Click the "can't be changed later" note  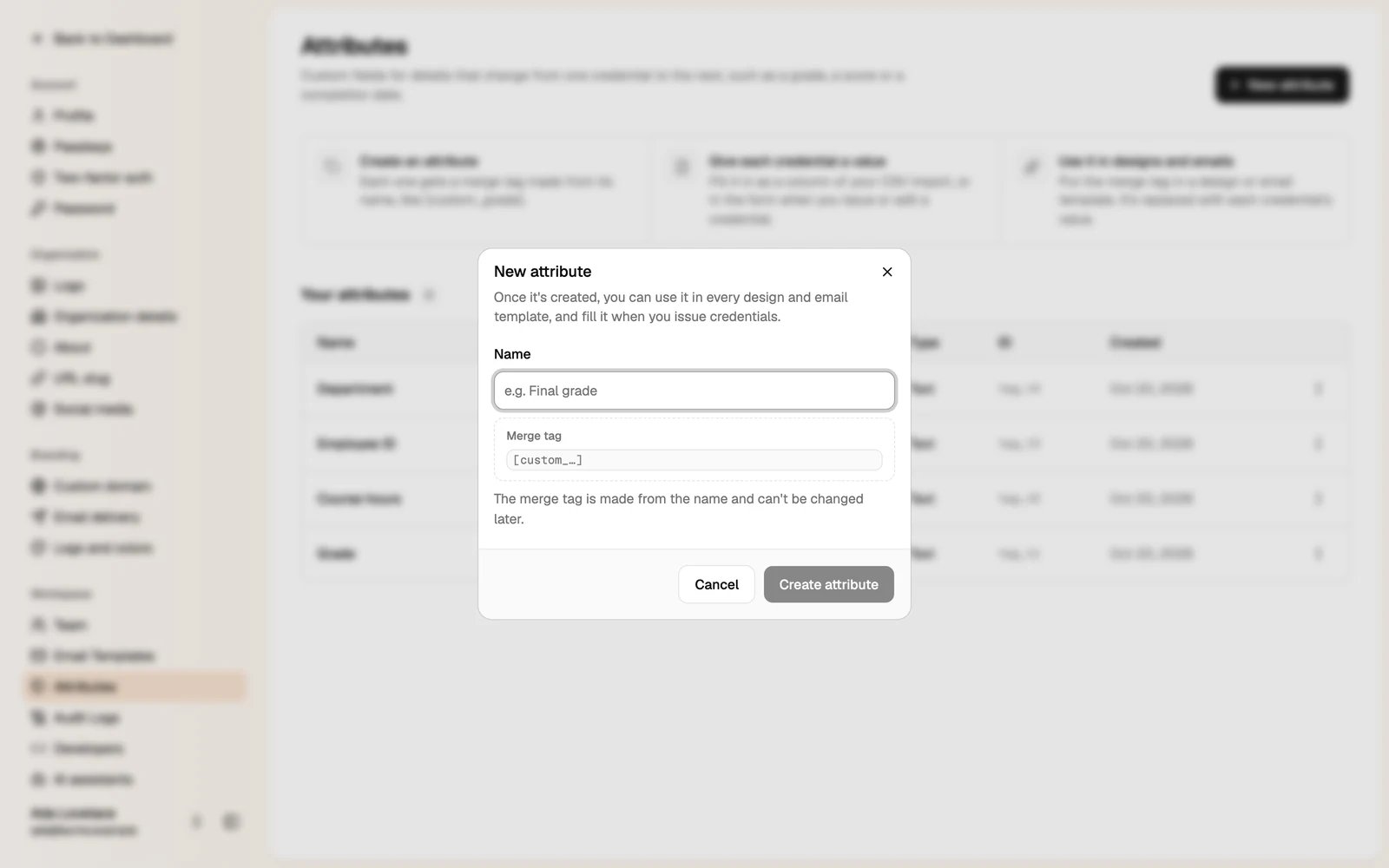(679, 509)
